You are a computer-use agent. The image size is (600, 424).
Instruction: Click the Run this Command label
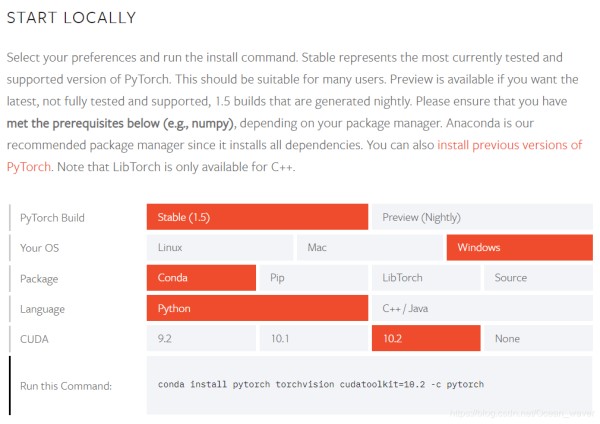point(66,386)
